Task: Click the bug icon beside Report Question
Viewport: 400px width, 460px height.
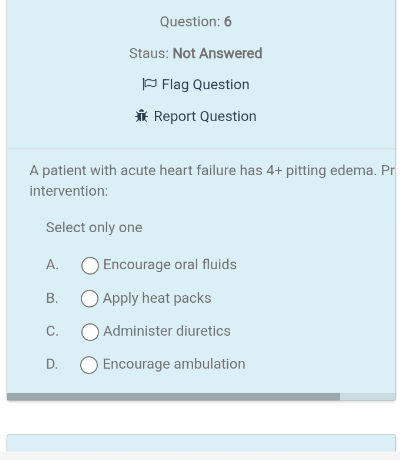Action: click(x=141, y=116)
